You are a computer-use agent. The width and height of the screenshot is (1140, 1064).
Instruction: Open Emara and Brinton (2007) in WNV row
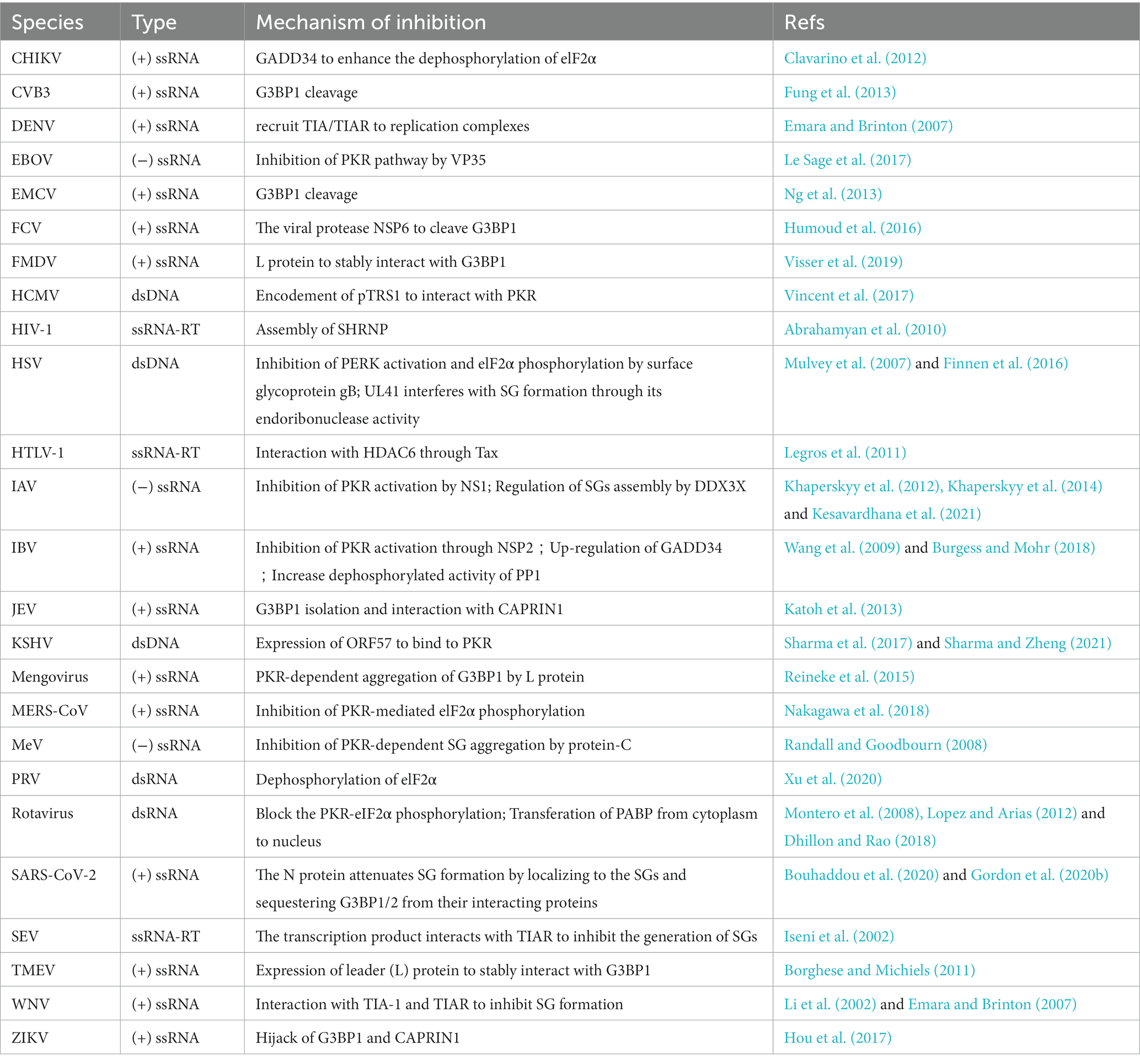[992, 1004]
